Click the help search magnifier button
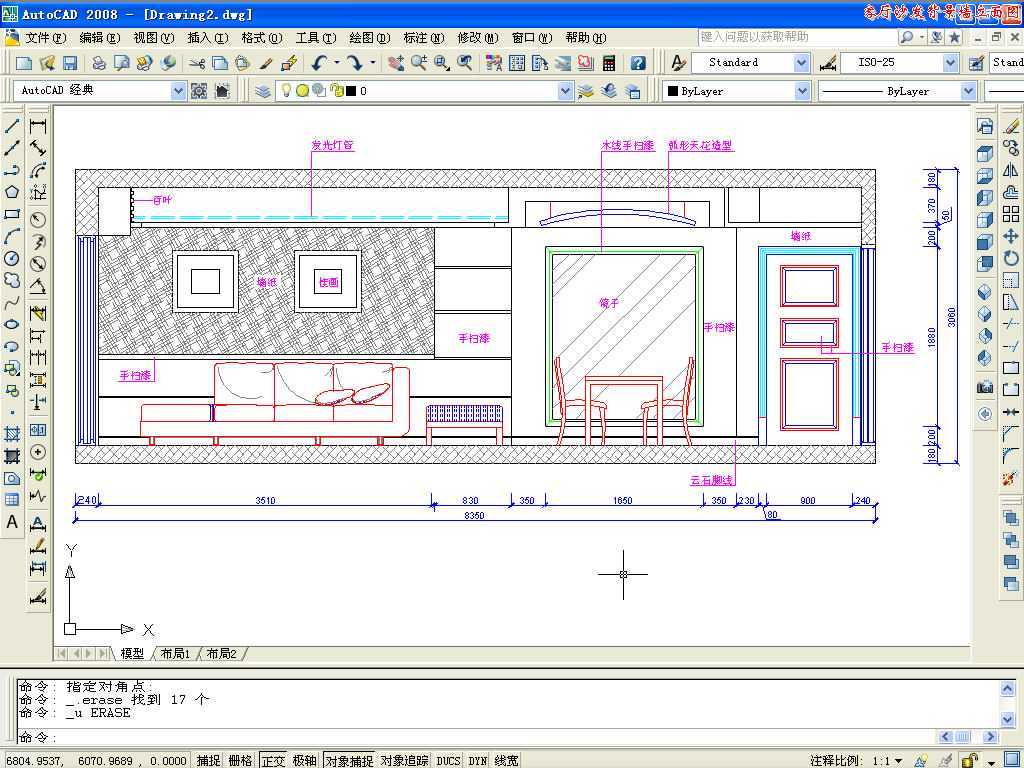This screenshot has width=1024, height=768. (x=906, y=37)
